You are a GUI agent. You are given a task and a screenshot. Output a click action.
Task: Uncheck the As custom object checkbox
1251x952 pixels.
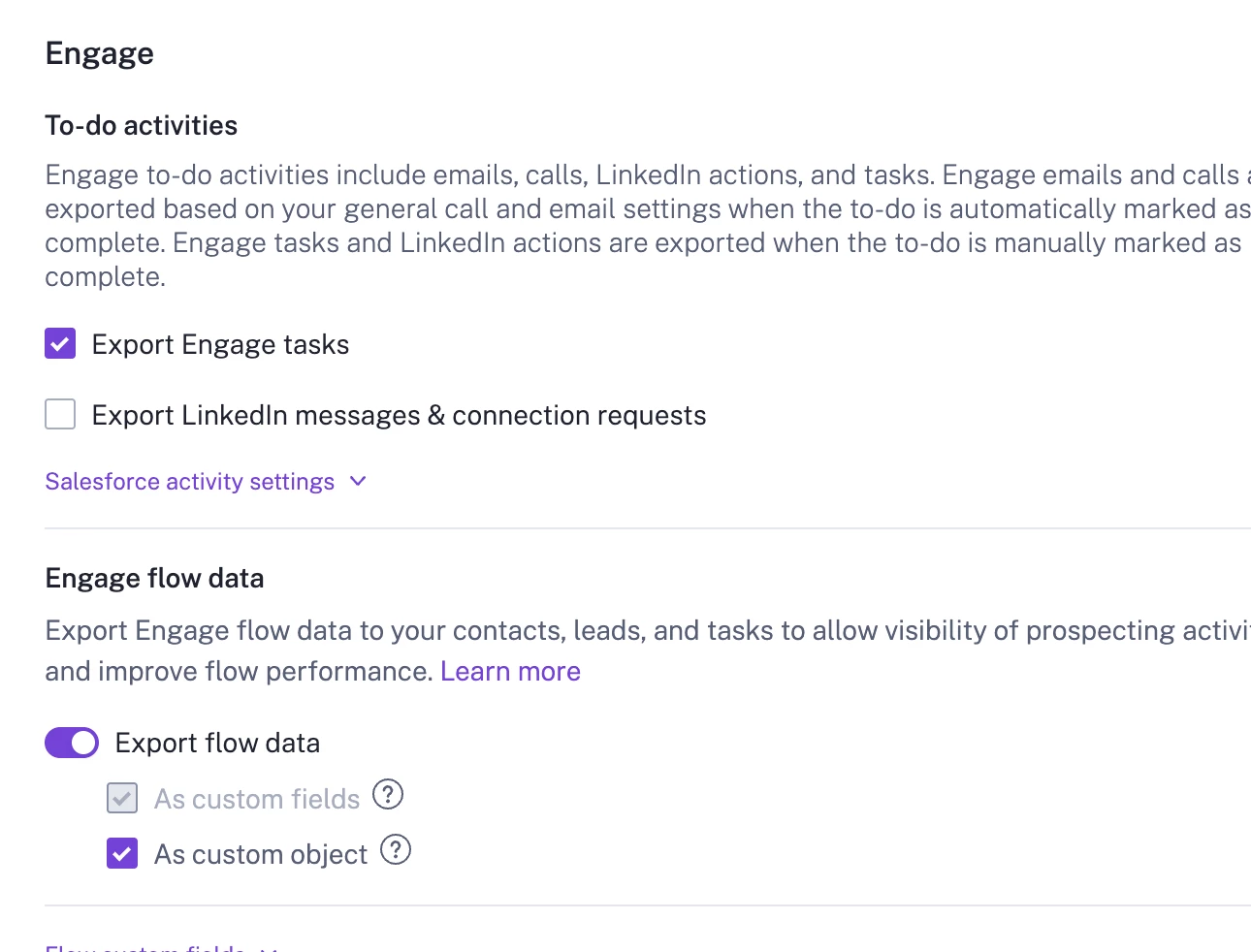coord(122,853)
